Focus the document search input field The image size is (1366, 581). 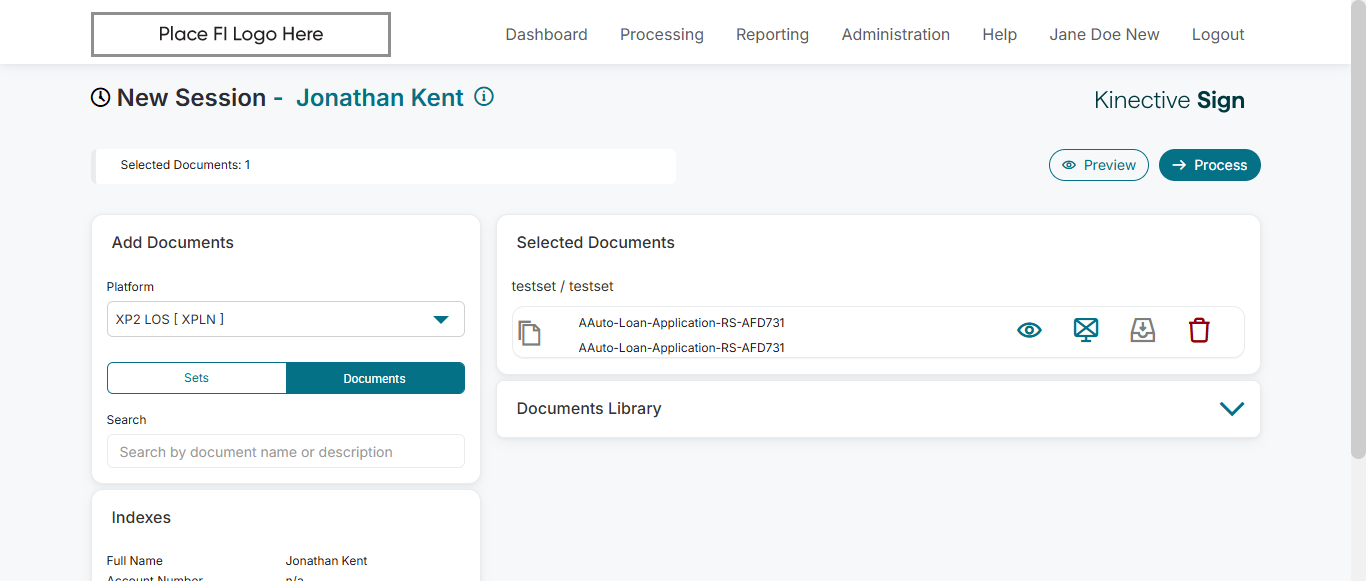286,452
